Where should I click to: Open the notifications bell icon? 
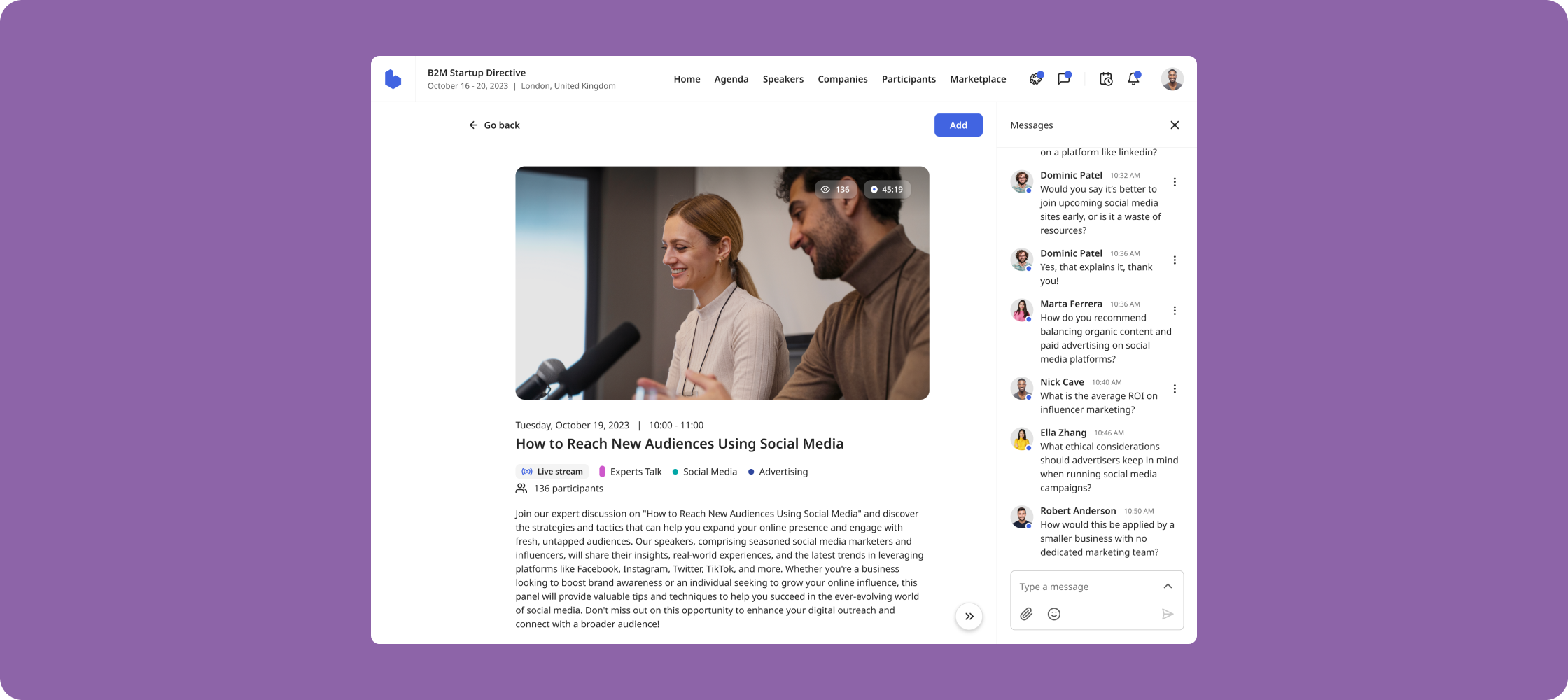click(x=1134, y=78)
